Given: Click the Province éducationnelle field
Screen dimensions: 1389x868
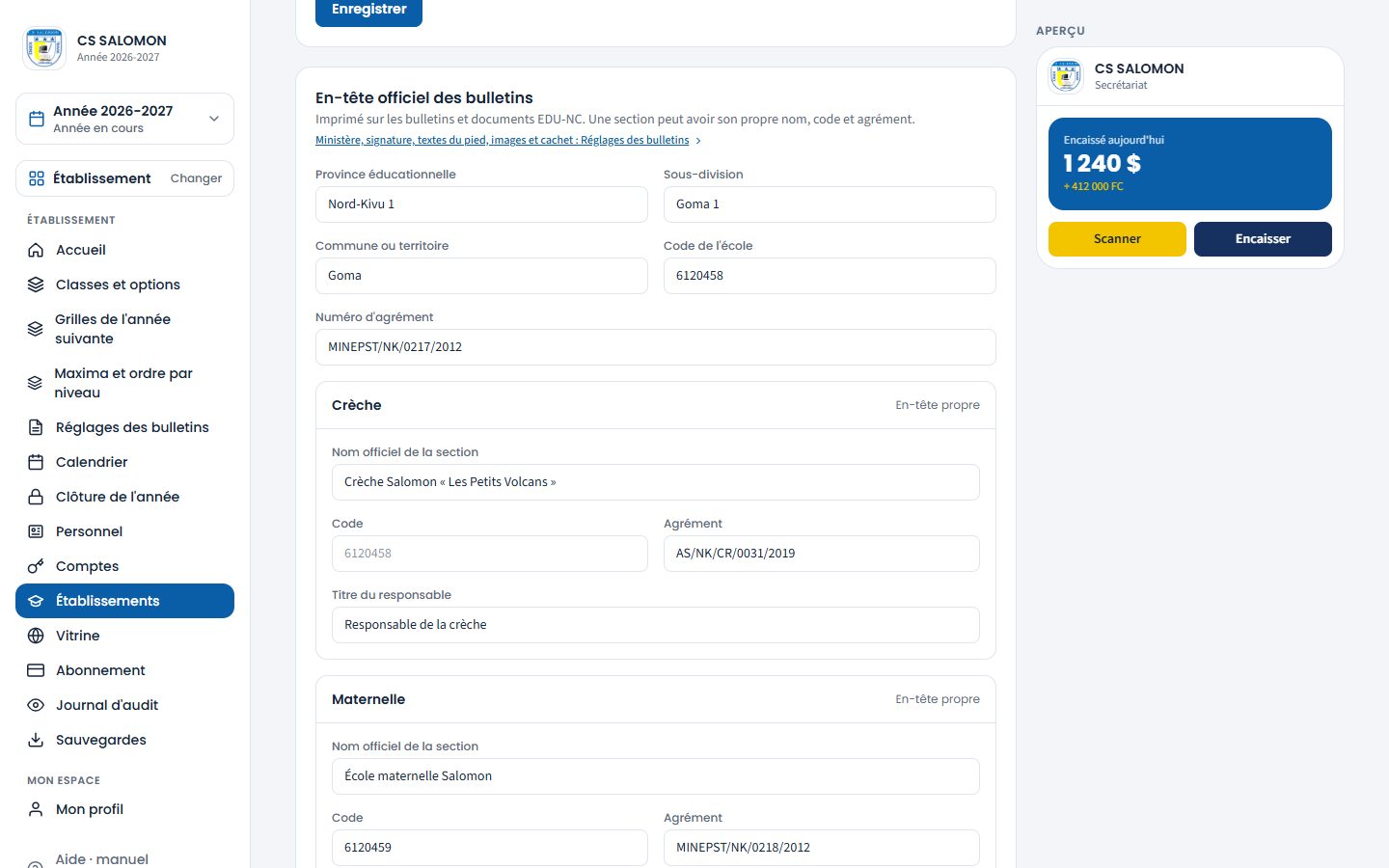Looking at the screenshot, I should tap(481, 204).
